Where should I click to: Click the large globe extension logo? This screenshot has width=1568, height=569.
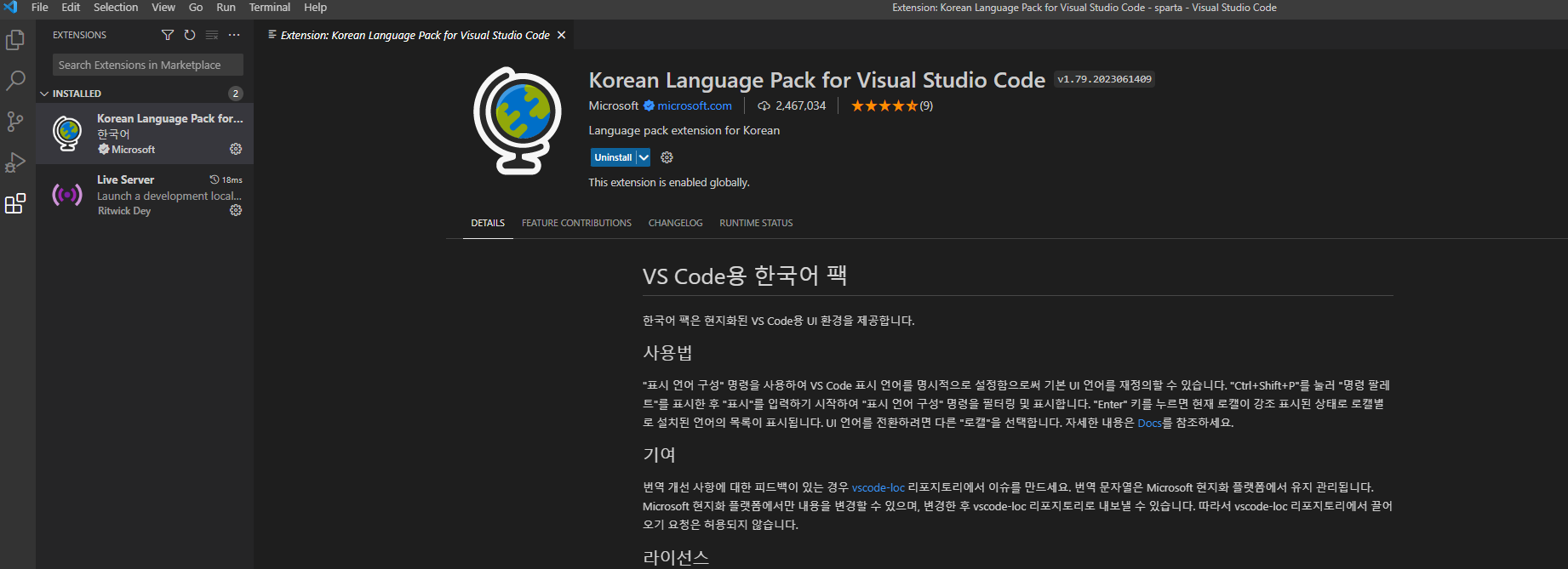518,121
